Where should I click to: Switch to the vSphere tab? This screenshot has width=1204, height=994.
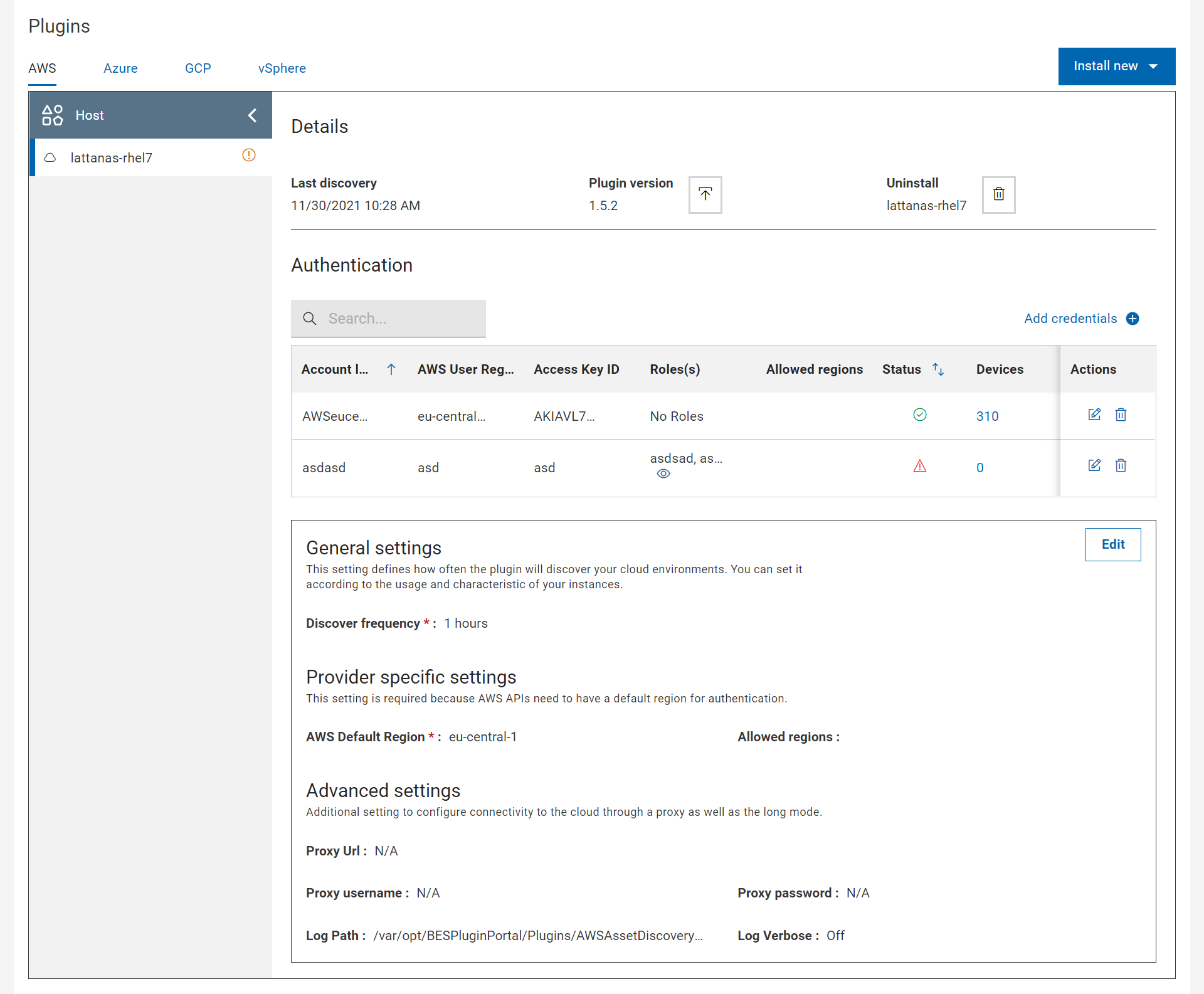pos(282,68)
